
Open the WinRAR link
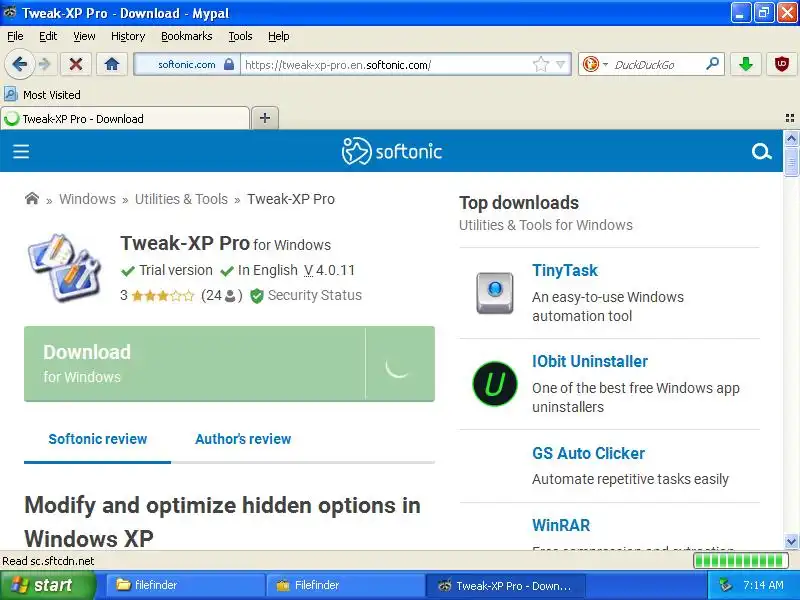tap(561, 525)
